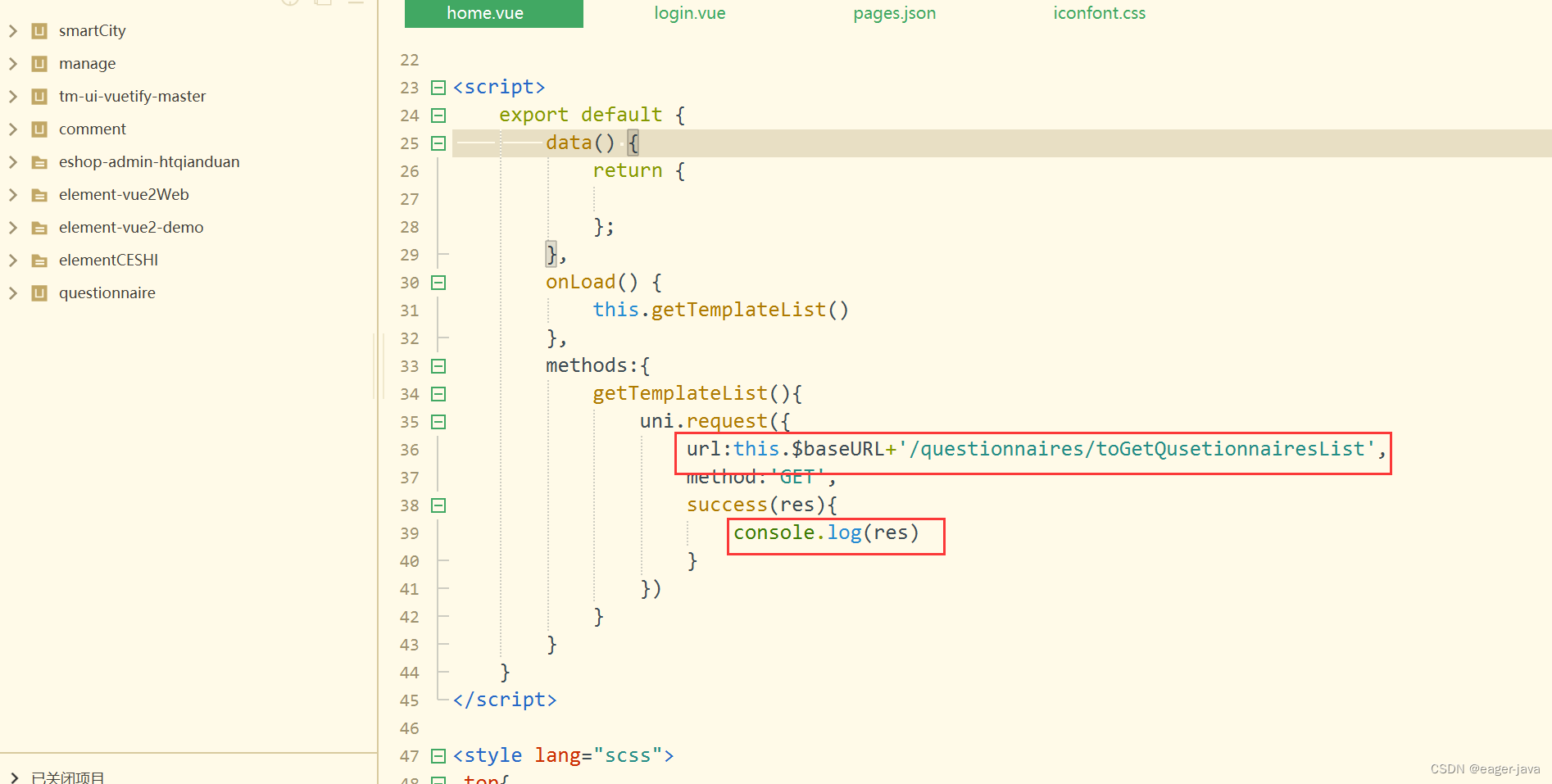Select the manage tree item label
Viewport: 1552px width, 784px height.
click(88, 64)
